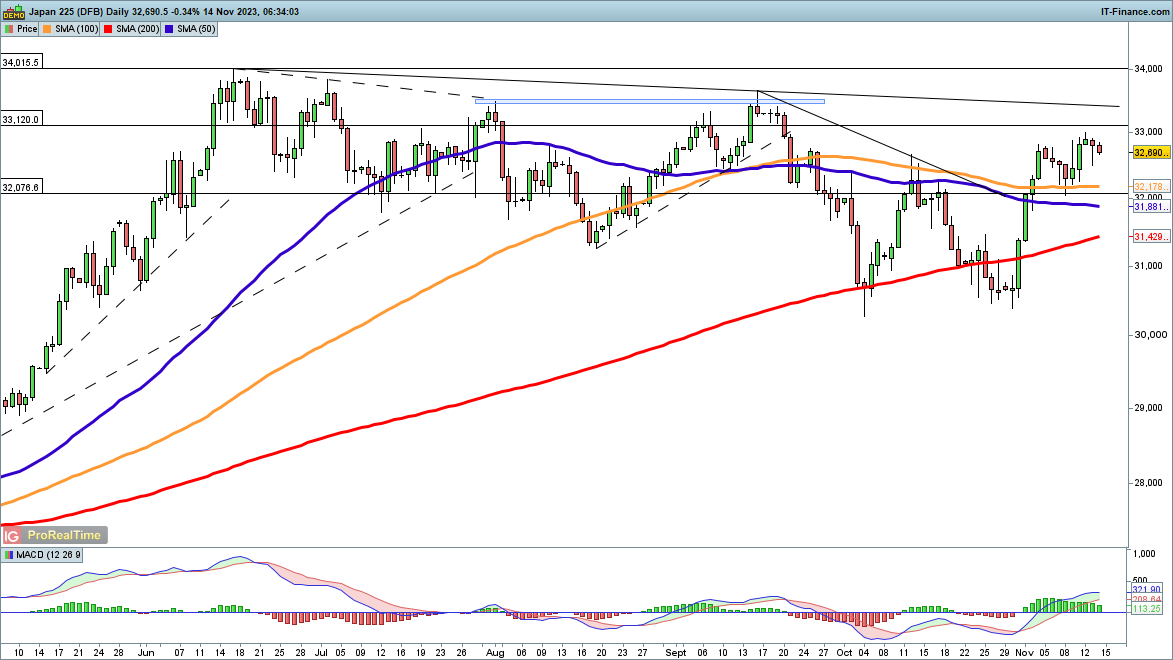Screen dimensions: 1173x660
Task: Click the 113.25 MACD histogram value tag
Action: [1146, 609]
